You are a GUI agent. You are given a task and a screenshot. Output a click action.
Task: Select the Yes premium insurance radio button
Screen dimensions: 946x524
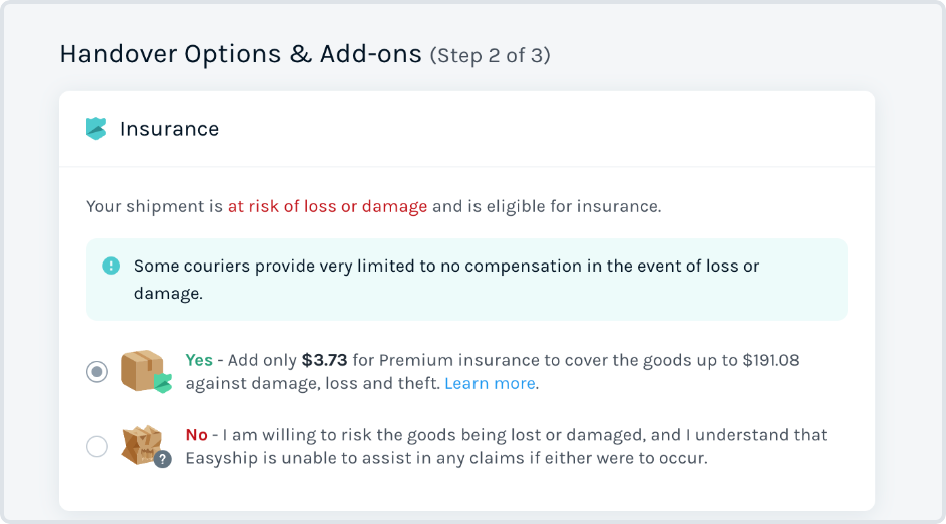[x=97, y=371]
